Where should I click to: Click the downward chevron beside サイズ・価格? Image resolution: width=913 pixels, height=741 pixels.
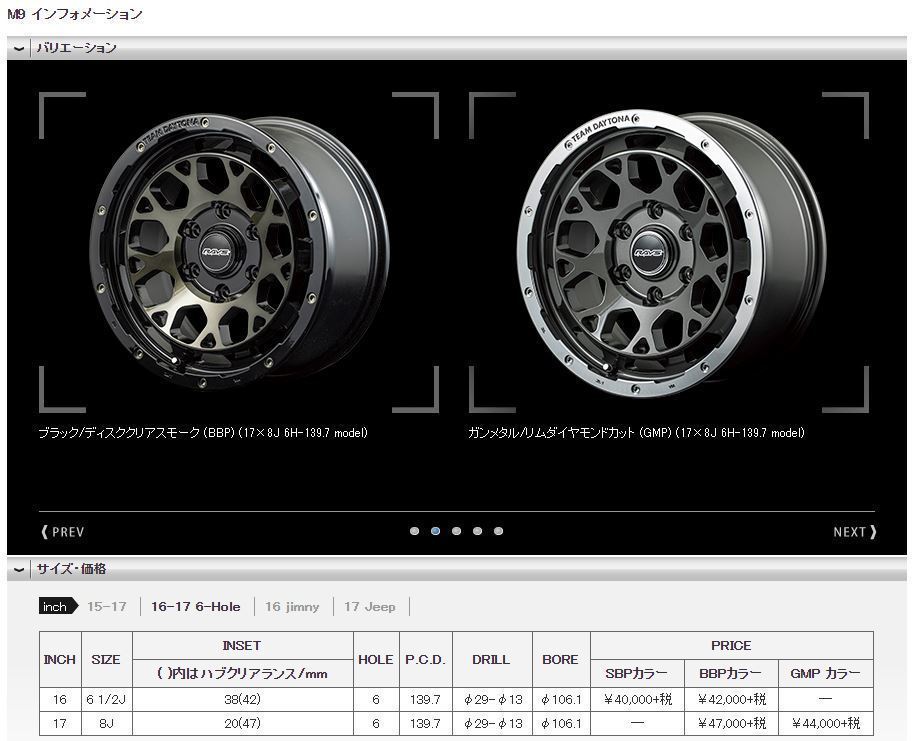click(20, 568)
